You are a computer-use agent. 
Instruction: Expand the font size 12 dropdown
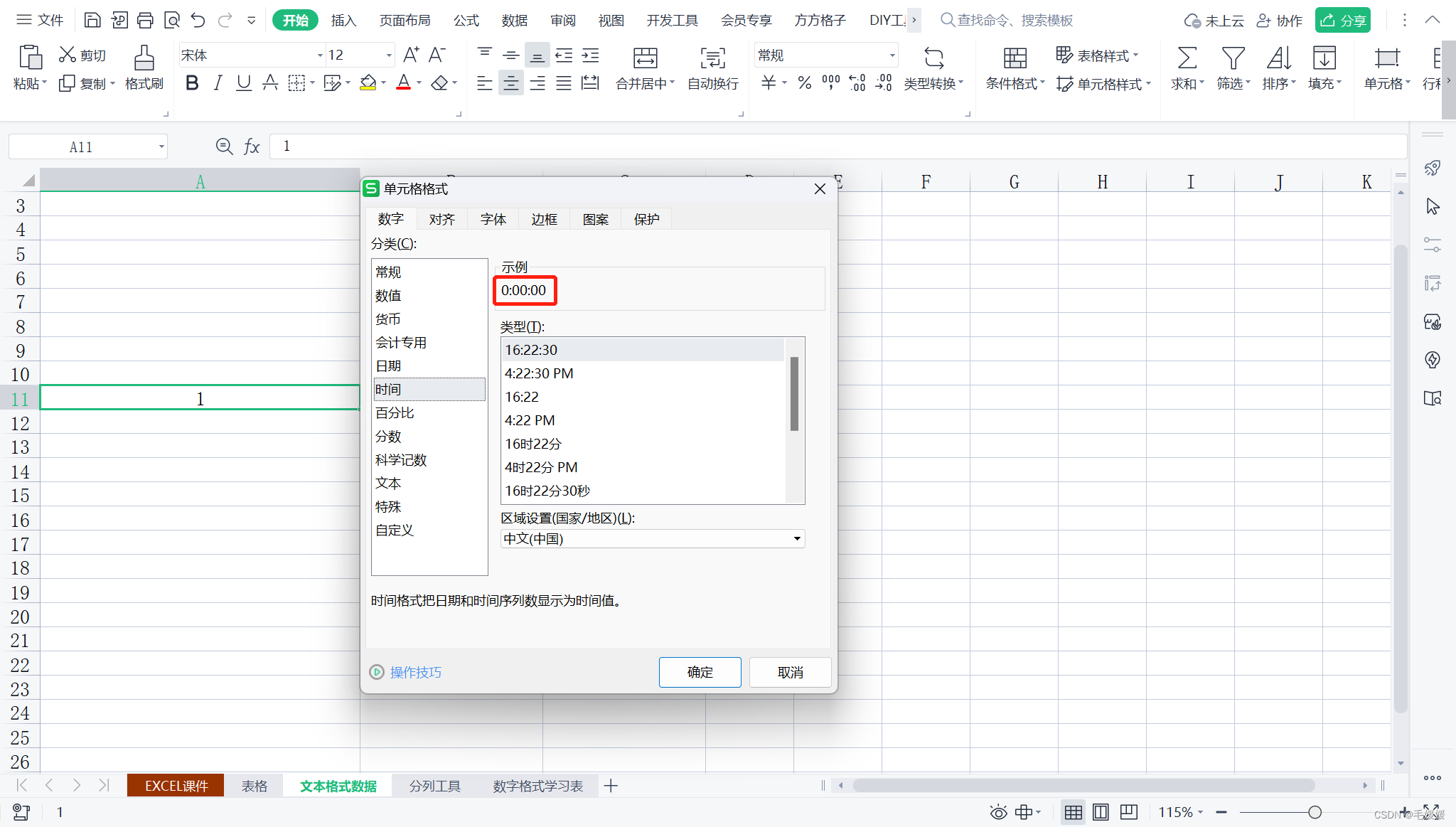point(389,55)
